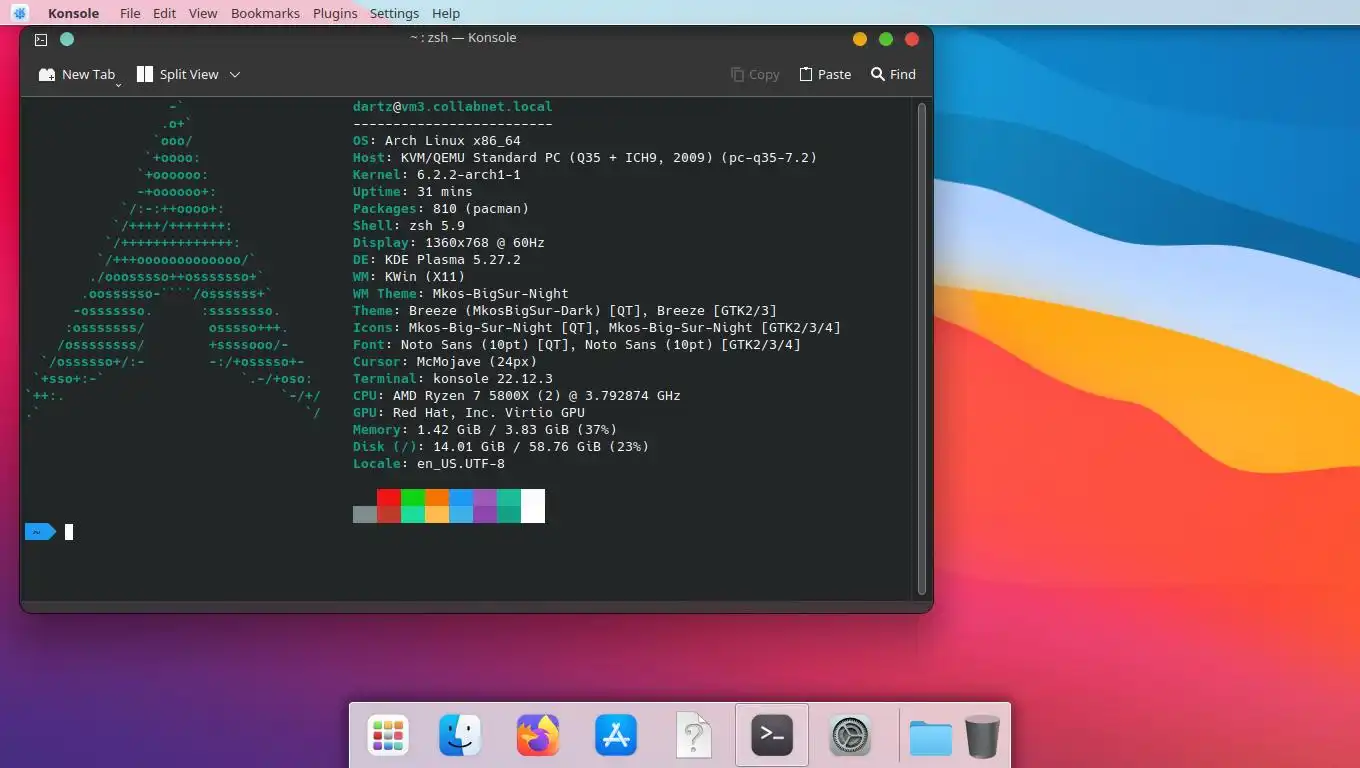
Task: Open the Bookmarks menu
Action: tap(265, 13)
